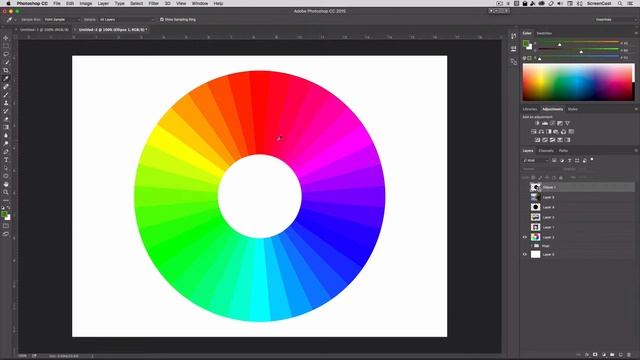Switch to the Libraries tab
Image resolution: width=640 pixels, height=360 pixels.
point(530,109)
